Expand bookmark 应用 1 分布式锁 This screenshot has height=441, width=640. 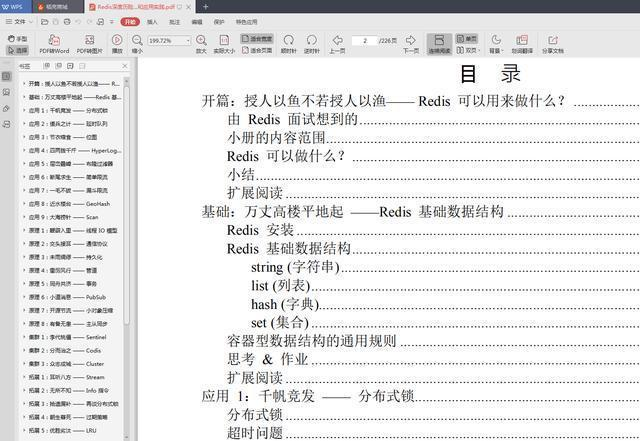coord(24,110)
